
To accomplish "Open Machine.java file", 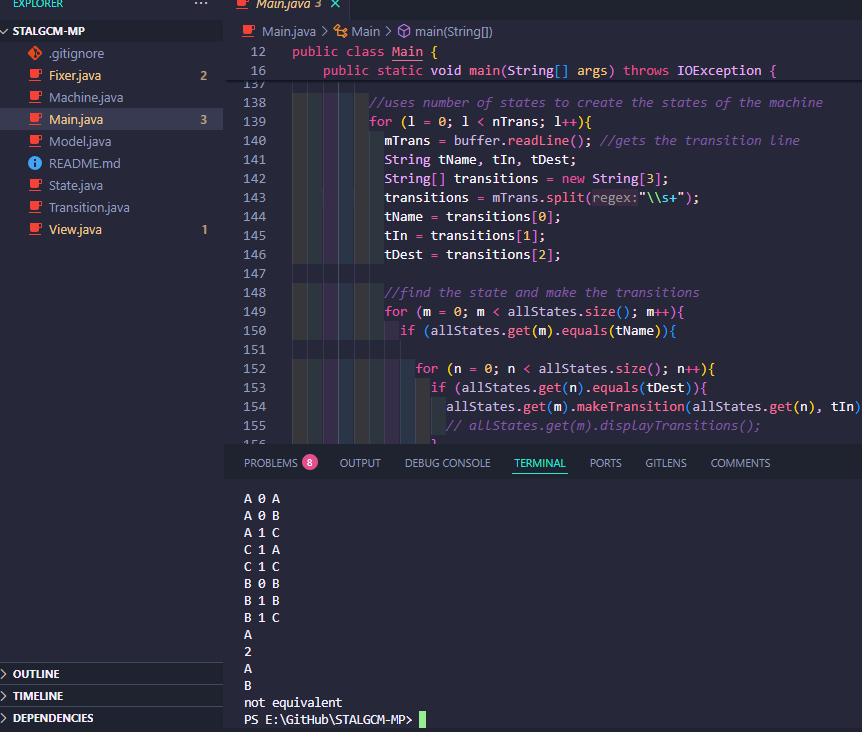I will click(86, 97).
